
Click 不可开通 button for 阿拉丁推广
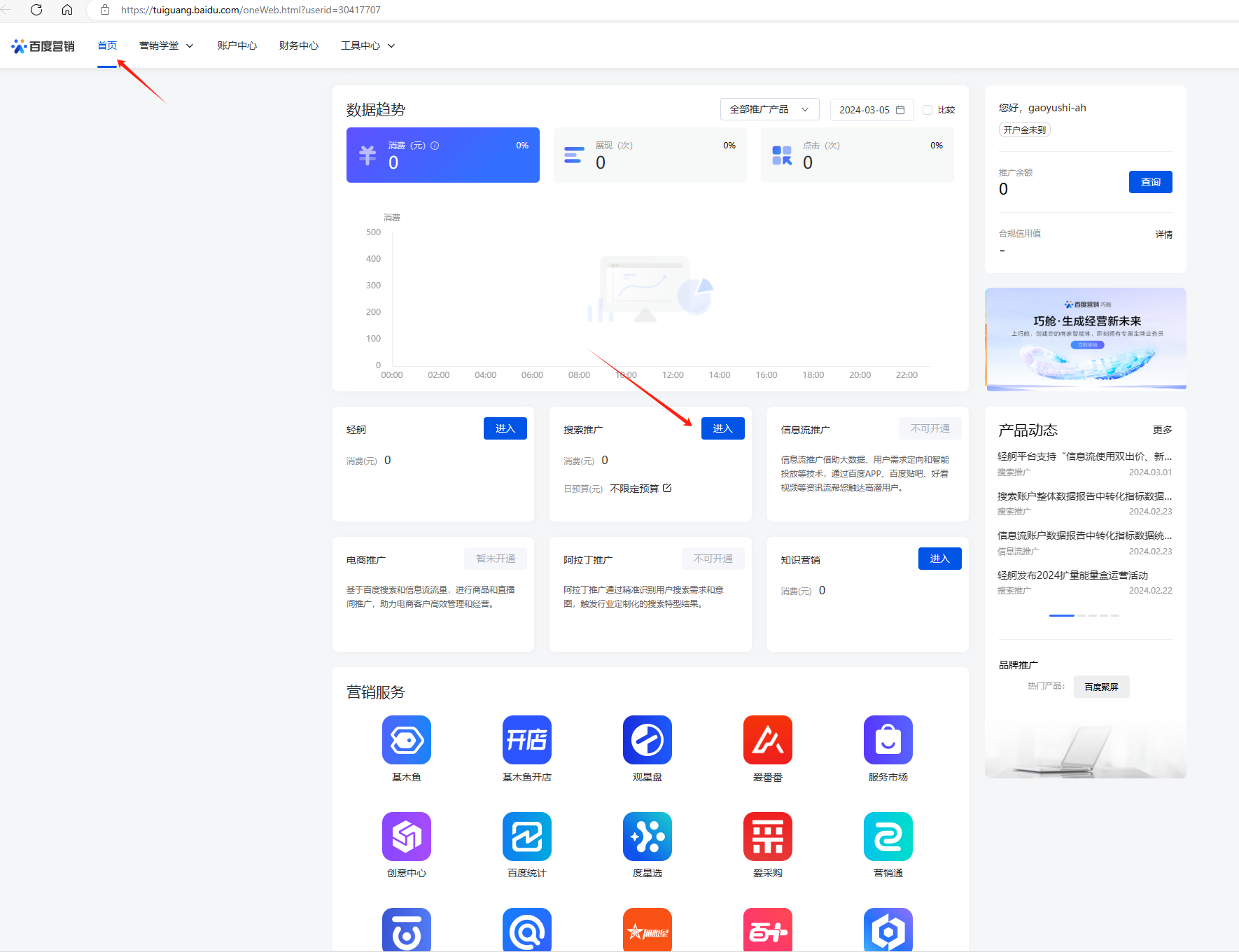[x=713, y=559]
